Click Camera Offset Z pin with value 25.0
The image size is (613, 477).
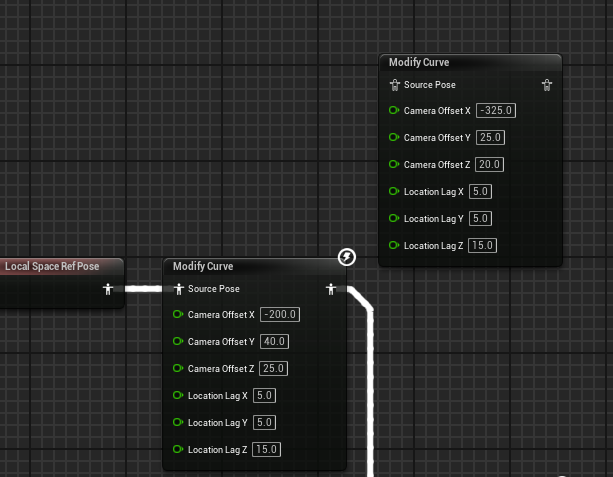point(178,368)
